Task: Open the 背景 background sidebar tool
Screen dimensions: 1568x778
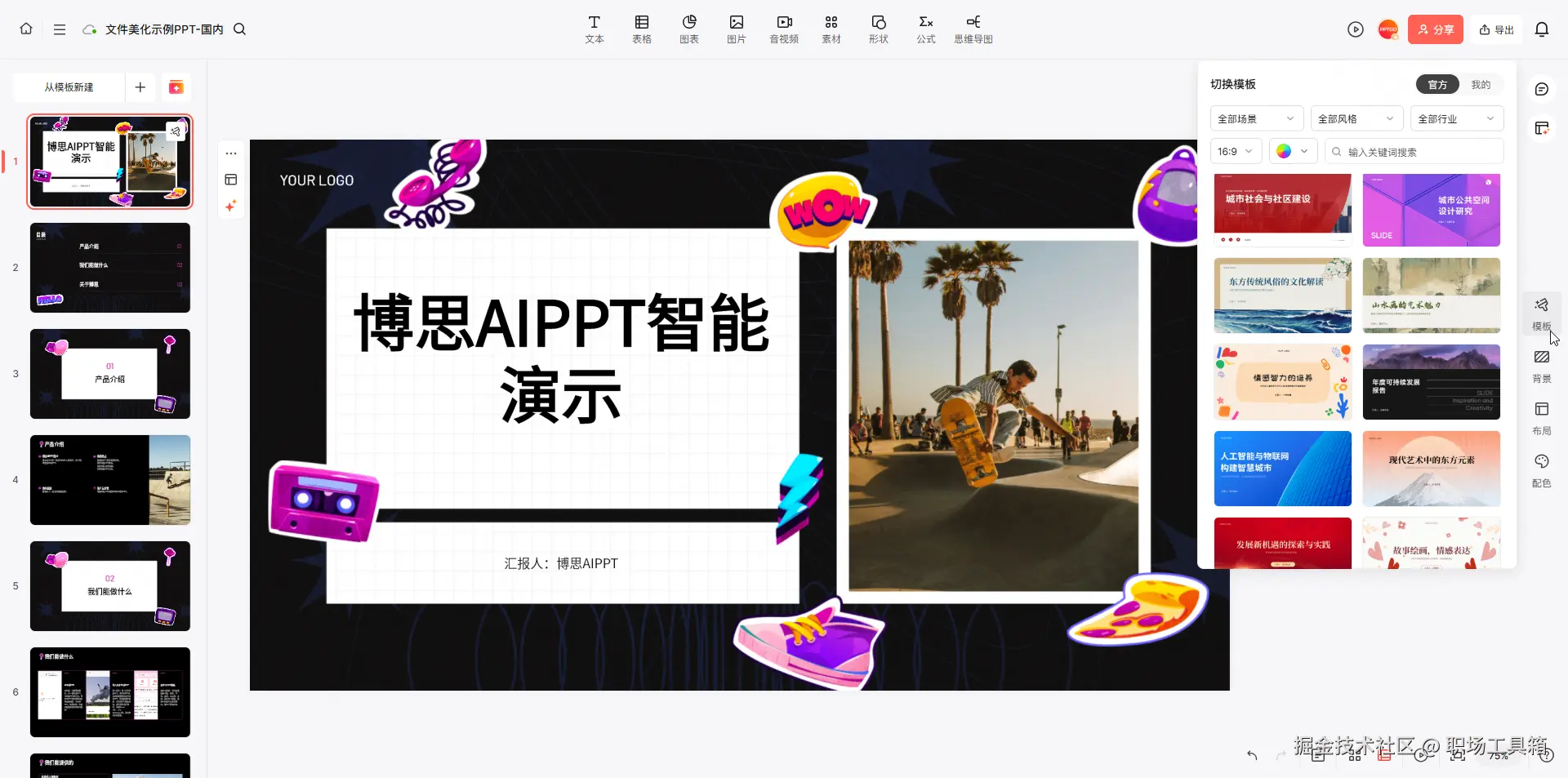Action: click(1542, 367)
